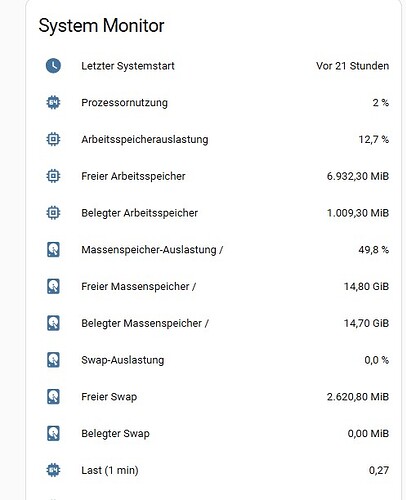Image resolution: width=406 pixels, height=500 pixels.
Task: Click the 2.620,80 MiB free swap value
Action: tap(358, 397)
